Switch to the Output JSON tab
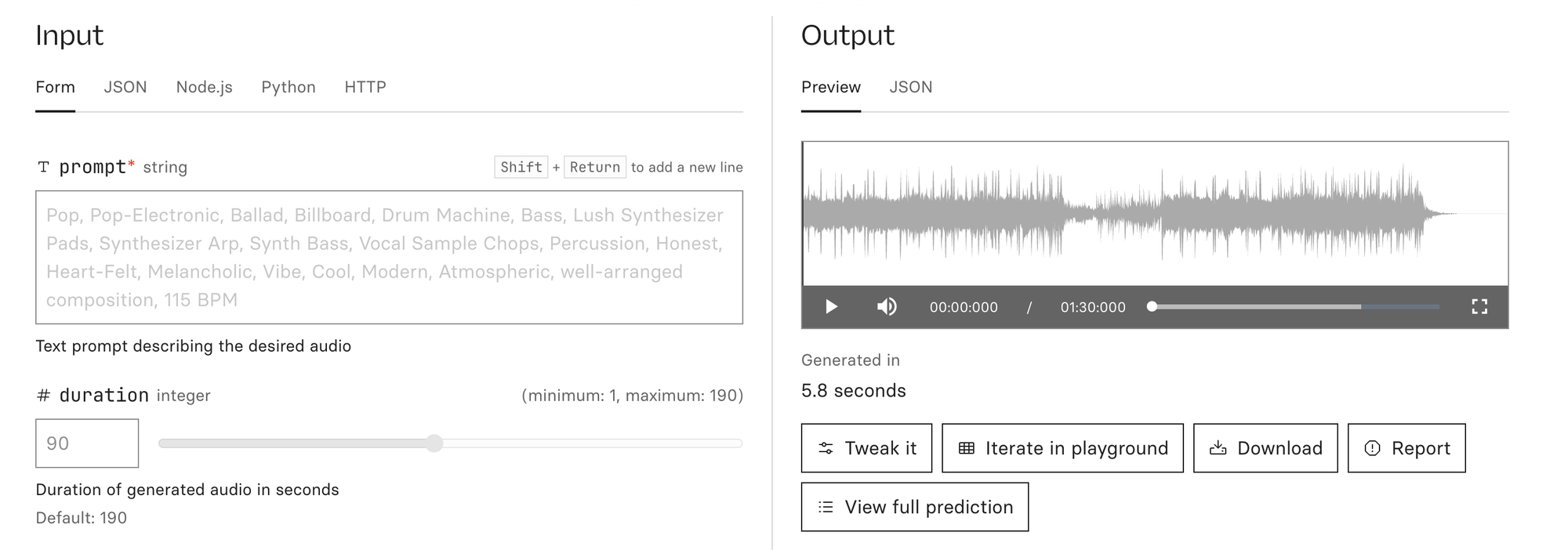The image size is (1568, 550). [x=911, y=87]
